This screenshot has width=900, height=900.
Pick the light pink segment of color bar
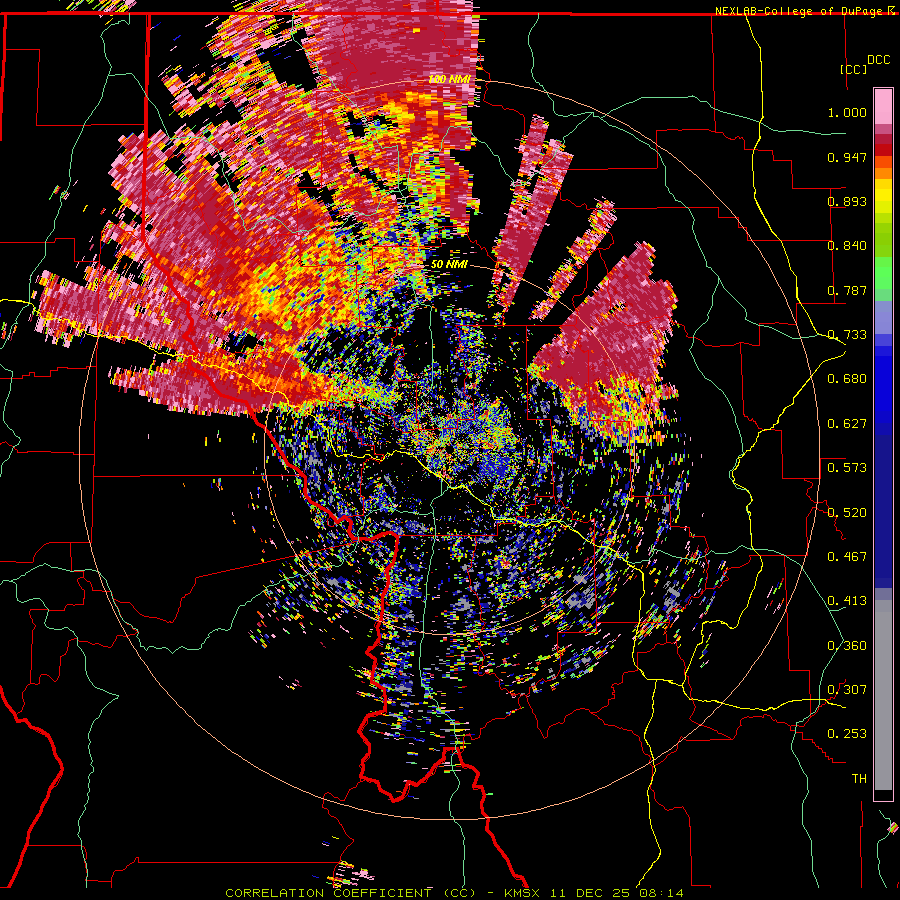pos(883,107)
